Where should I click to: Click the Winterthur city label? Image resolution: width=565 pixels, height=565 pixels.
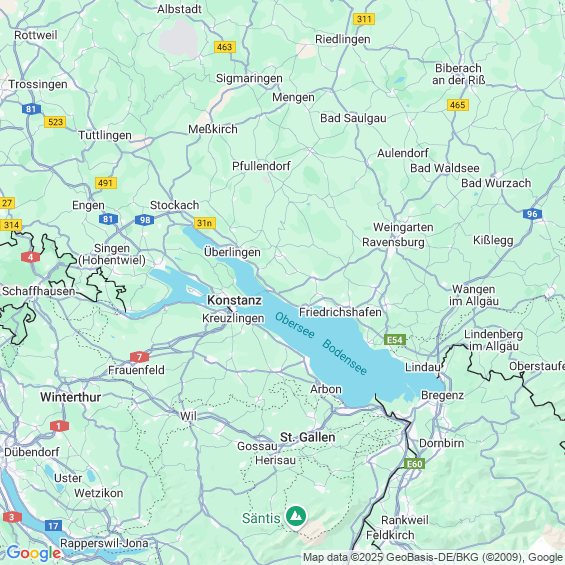coord(71,397)
